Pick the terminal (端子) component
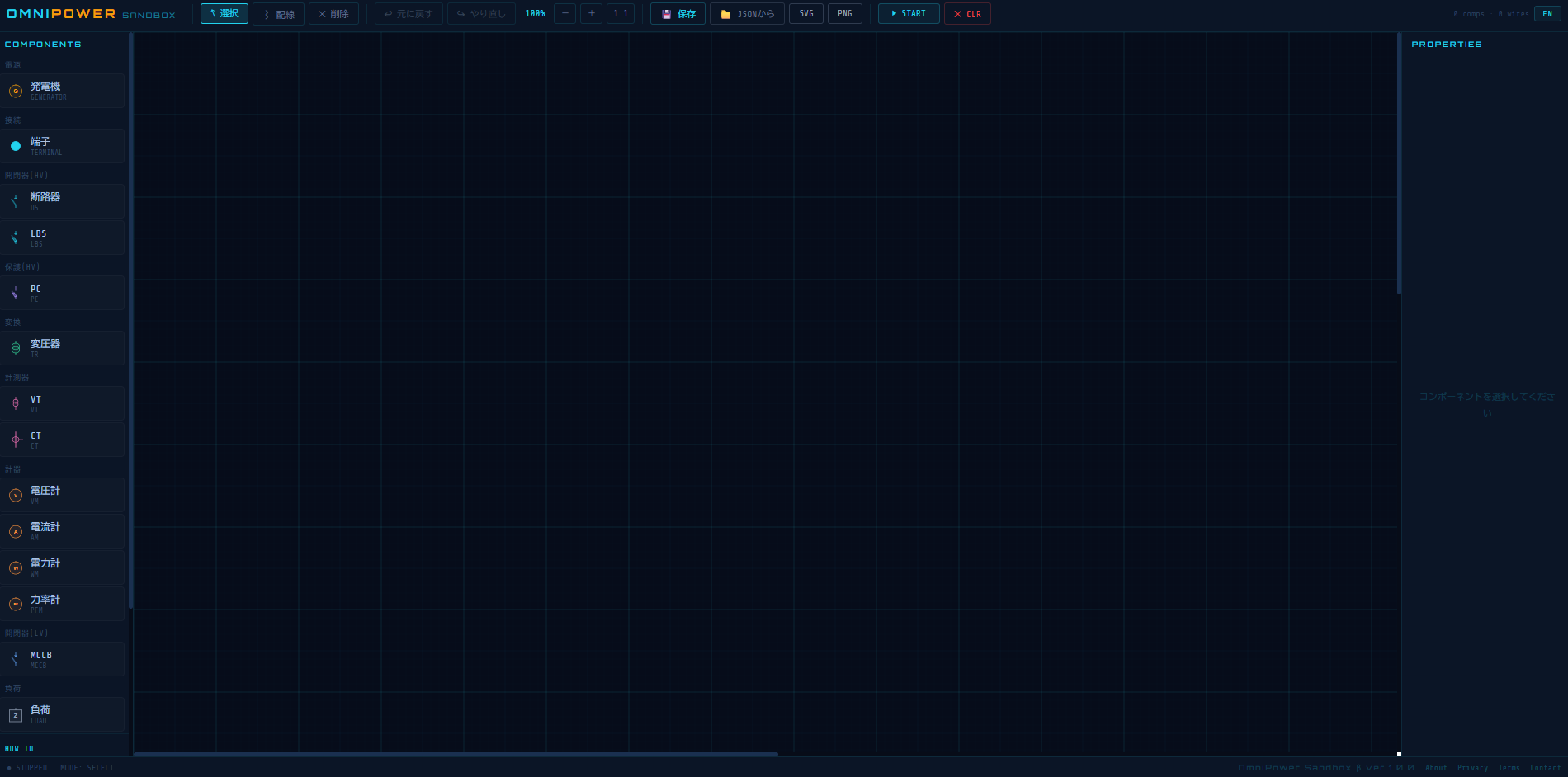1568x777 pixels. tap(63, 146)
